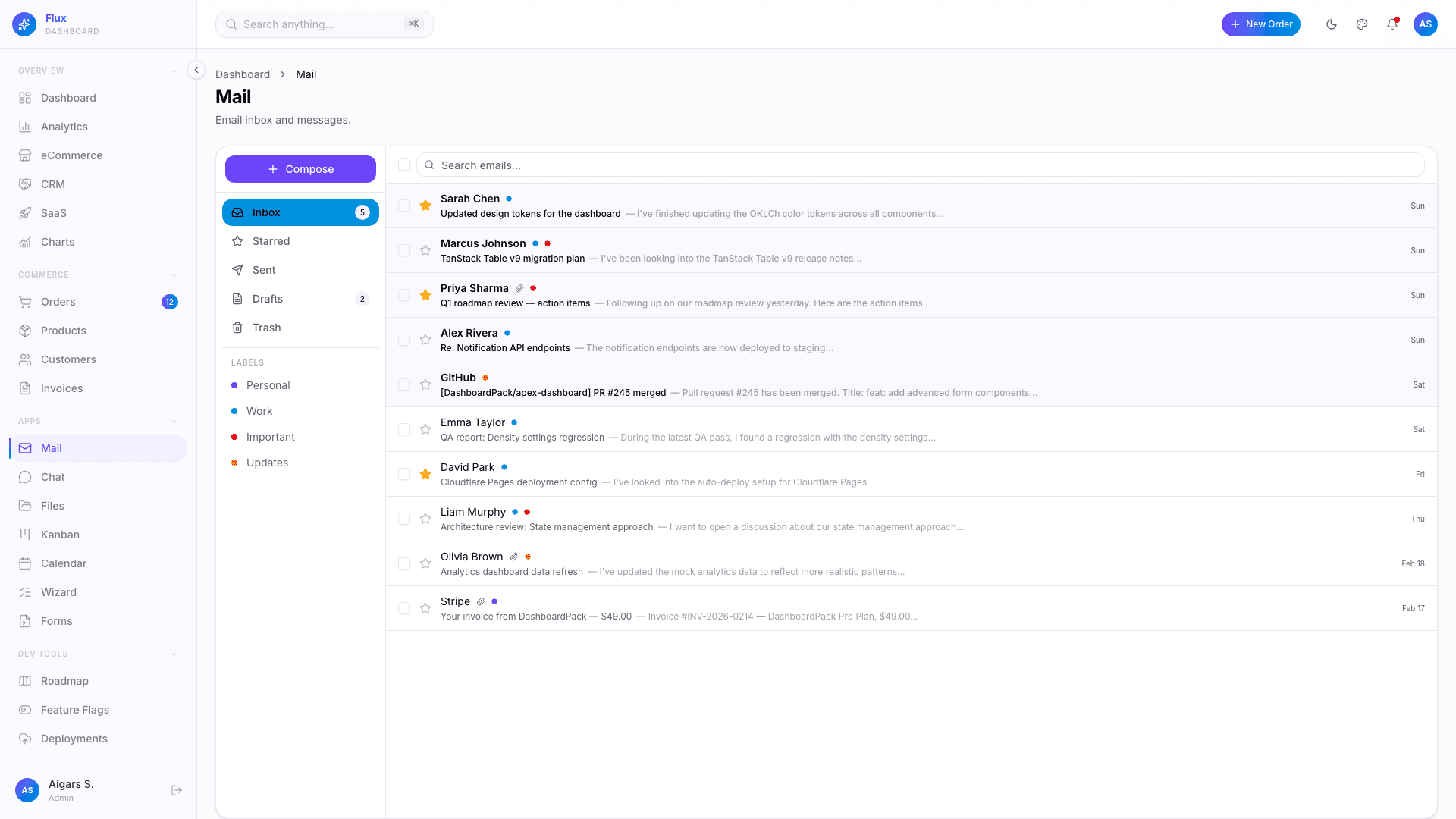Collapse the Overview sidebar section
This screenshot has height=819, width=1456.
point(174,71)
